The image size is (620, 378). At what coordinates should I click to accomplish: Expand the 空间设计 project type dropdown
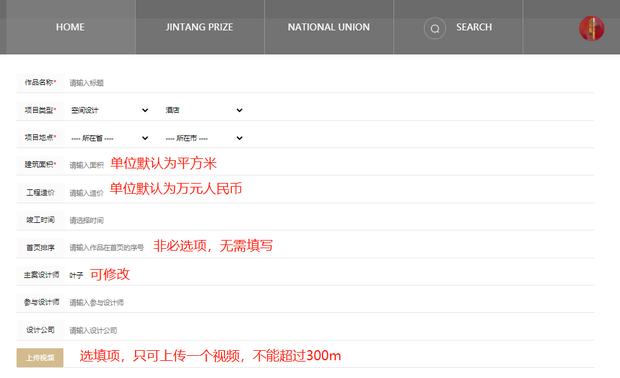click(x=110, y=110)
